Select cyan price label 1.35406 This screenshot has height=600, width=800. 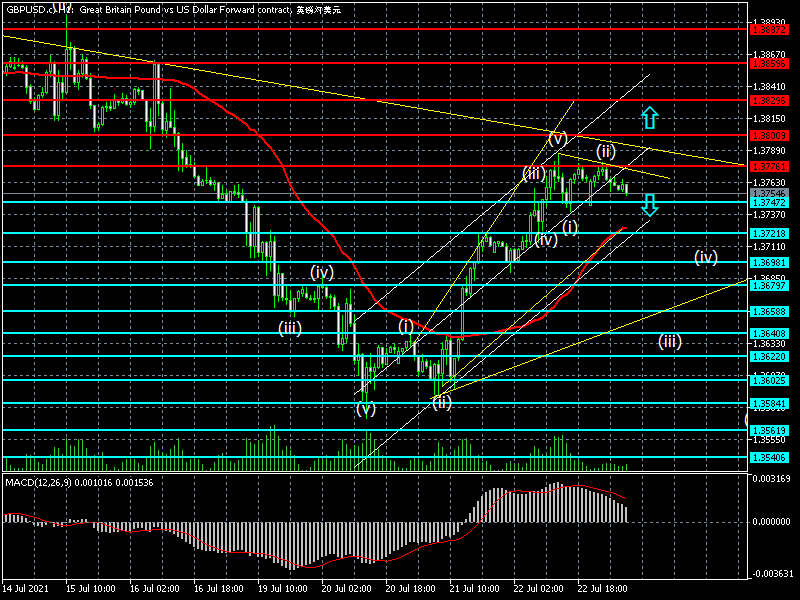pos(769,458)
